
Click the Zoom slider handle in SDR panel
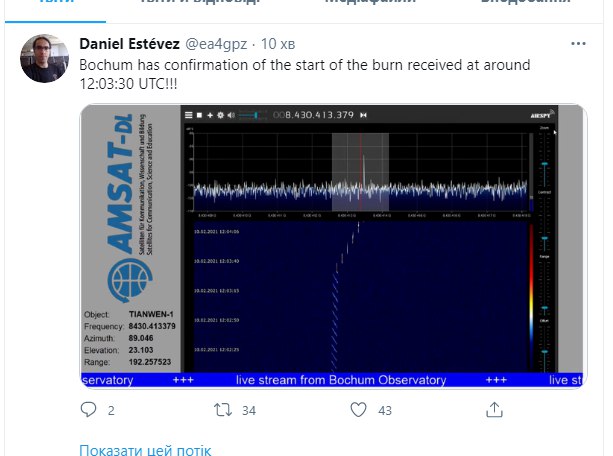544,164
